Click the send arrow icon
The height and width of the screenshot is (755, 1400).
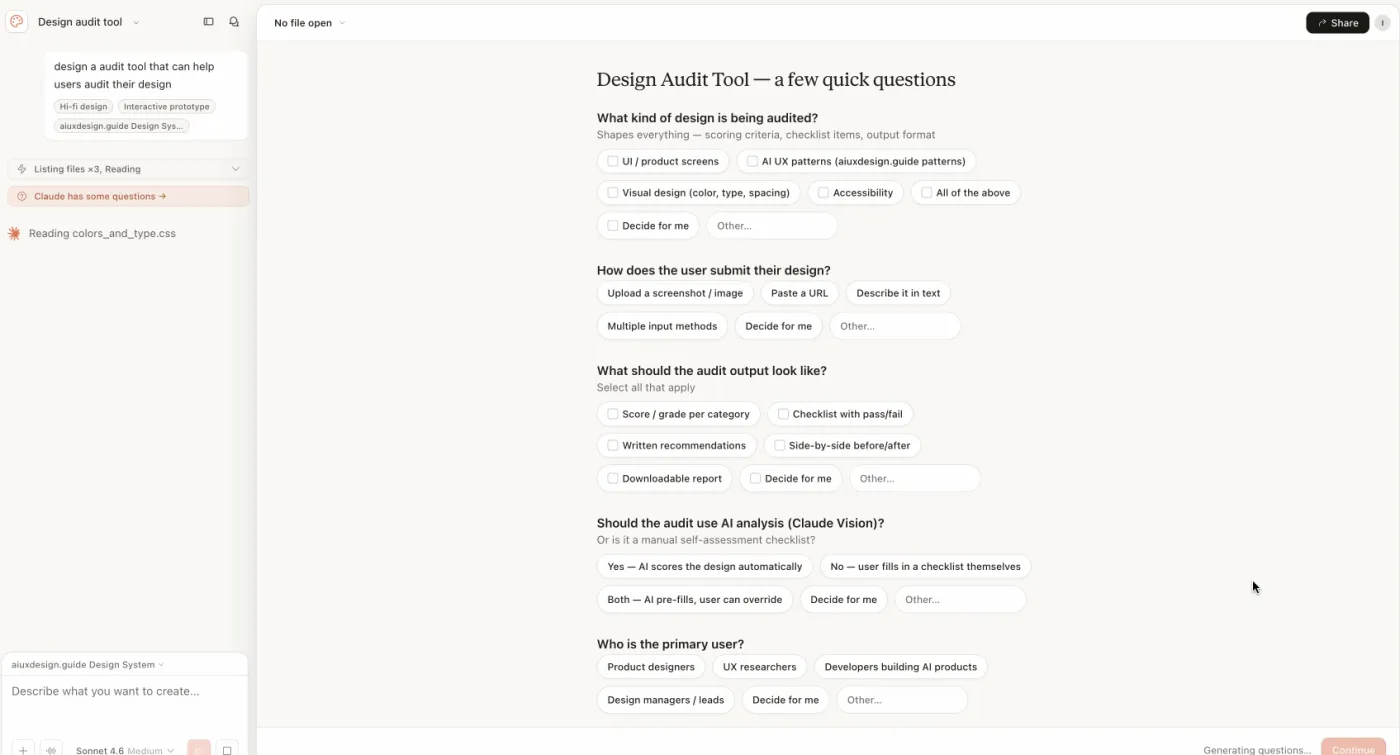(x=199, y=749)
